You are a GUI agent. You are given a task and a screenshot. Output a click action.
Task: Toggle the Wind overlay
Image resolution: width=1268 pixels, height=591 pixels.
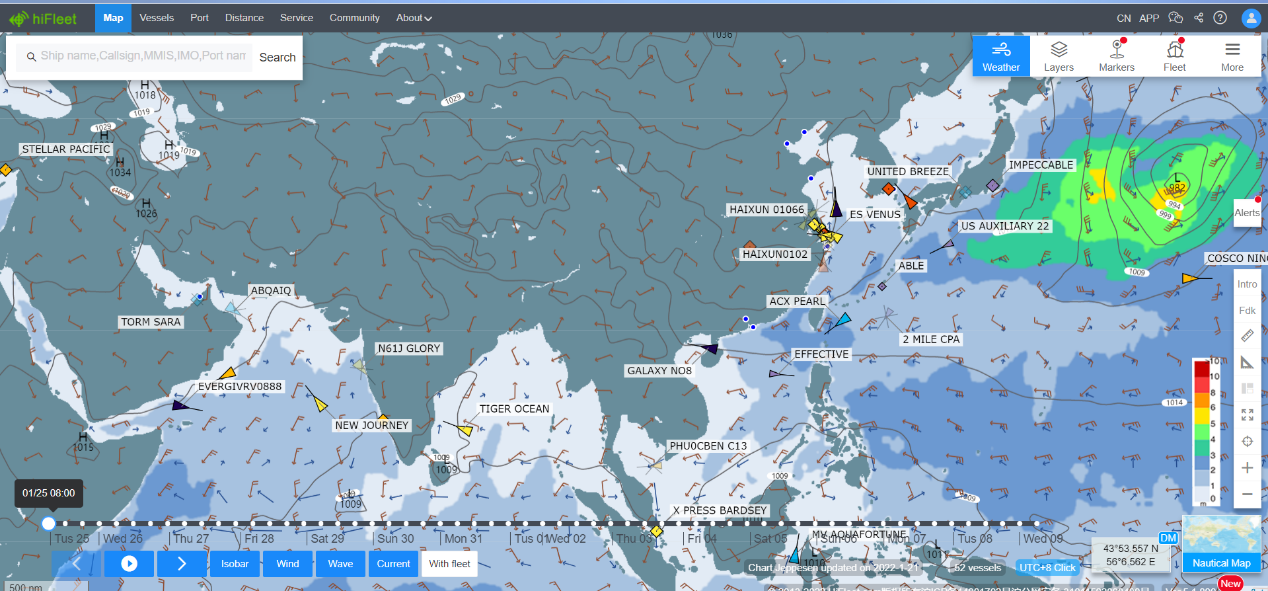coord(288,564)
